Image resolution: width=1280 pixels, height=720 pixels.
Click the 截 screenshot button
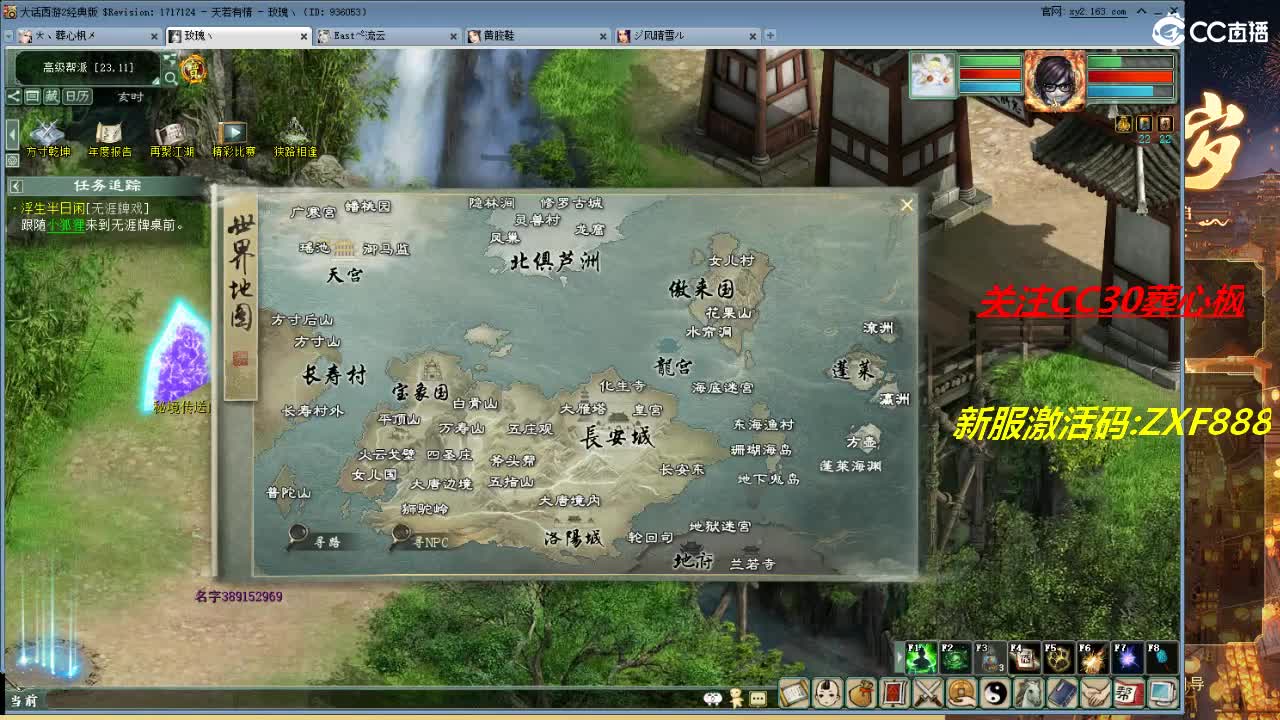[51, 96]
